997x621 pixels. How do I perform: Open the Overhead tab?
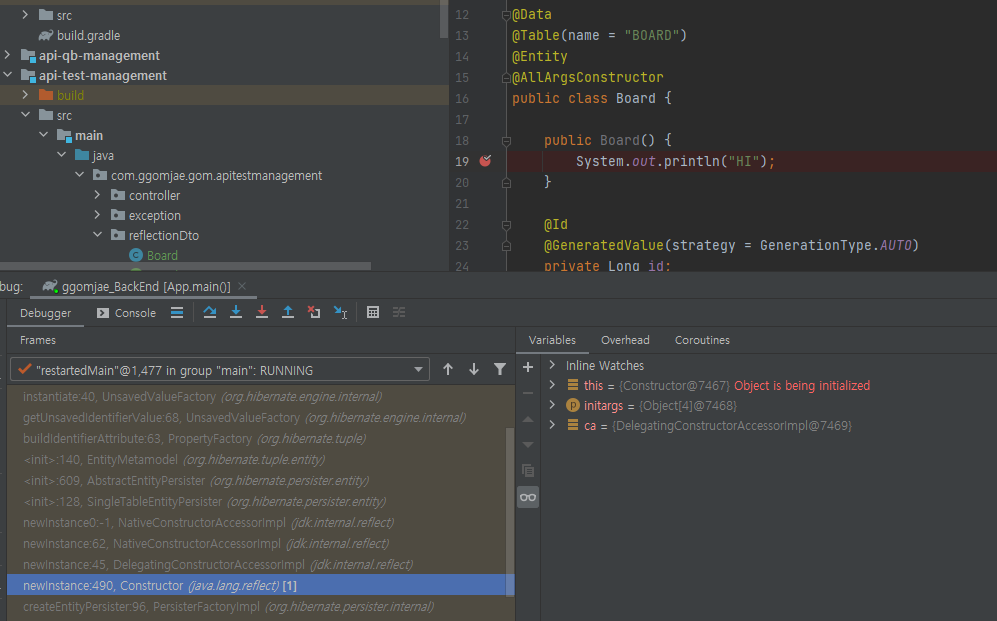(625, 340)
